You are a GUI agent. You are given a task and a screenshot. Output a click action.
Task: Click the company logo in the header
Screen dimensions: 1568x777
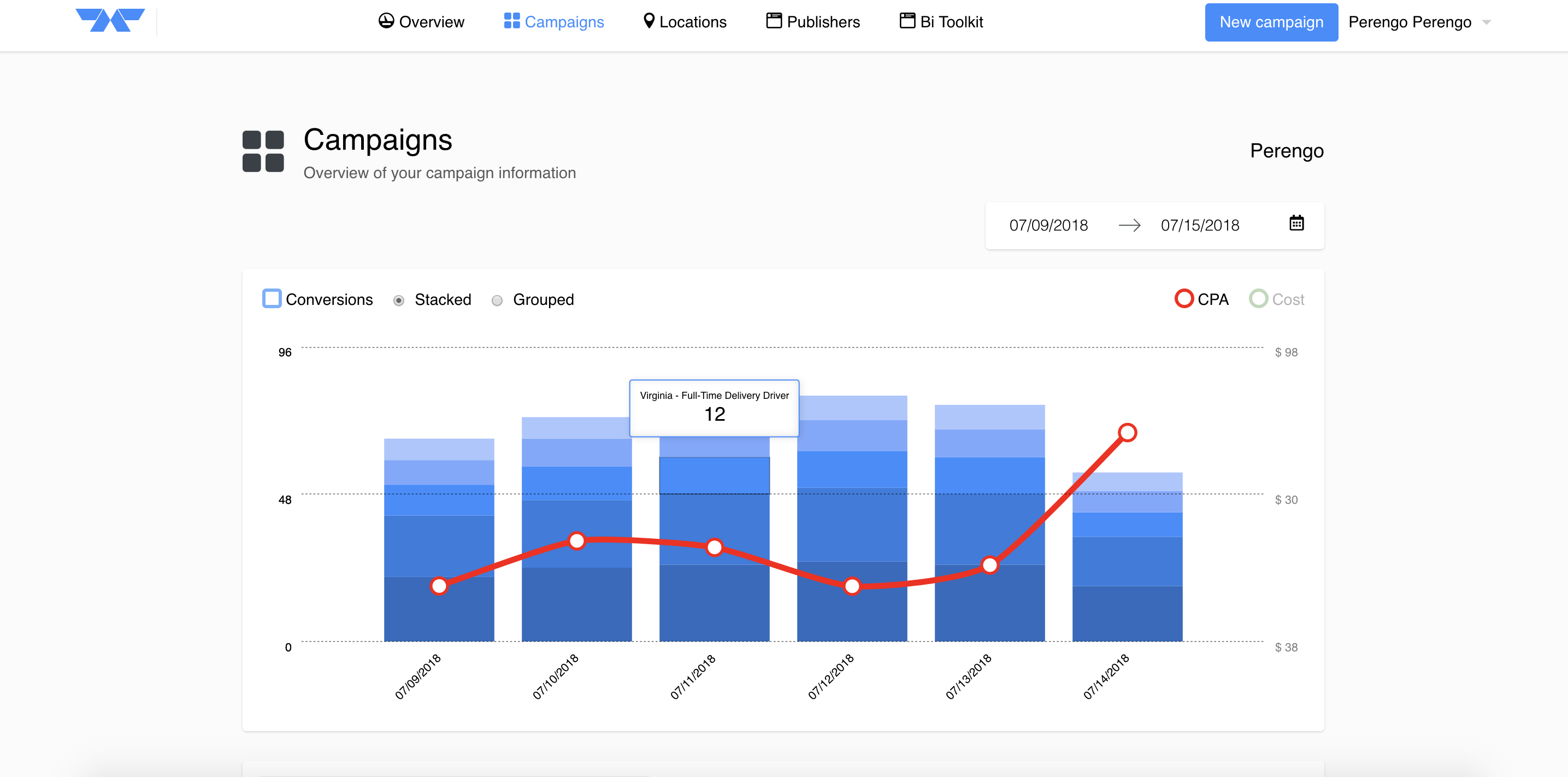110,21
